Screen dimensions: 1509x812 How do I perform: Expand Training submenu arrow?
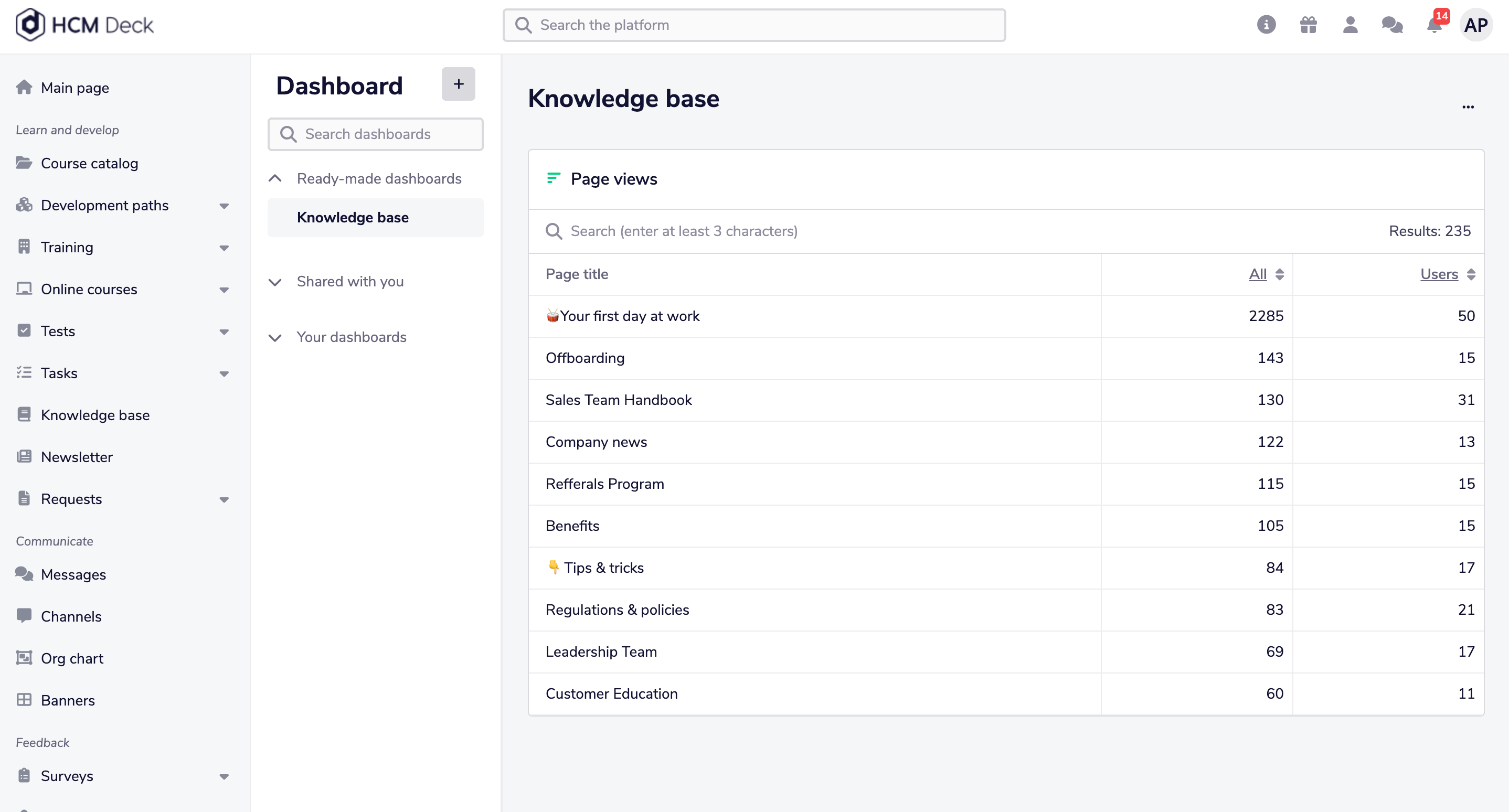[x=224, y=248]
